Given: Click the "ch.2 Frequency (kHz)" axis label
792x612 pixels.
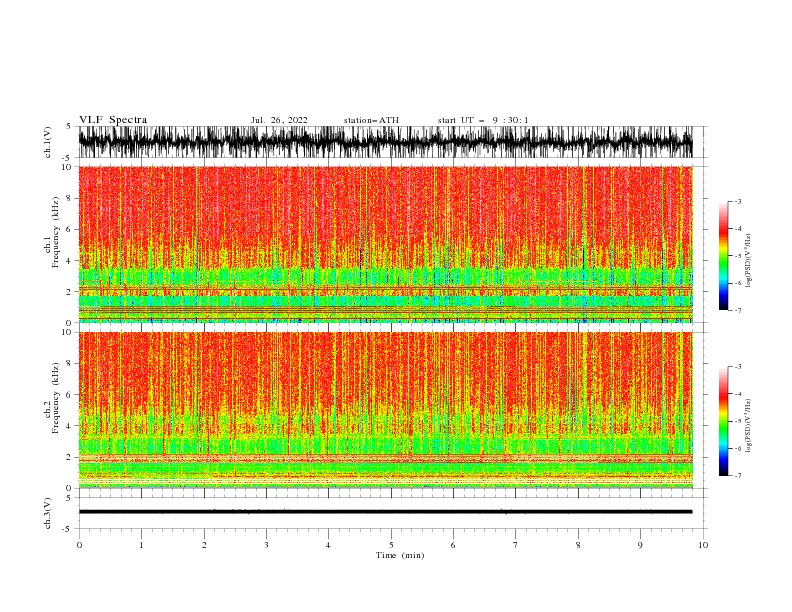Looking at the screenshot, I should coord(52,398).
